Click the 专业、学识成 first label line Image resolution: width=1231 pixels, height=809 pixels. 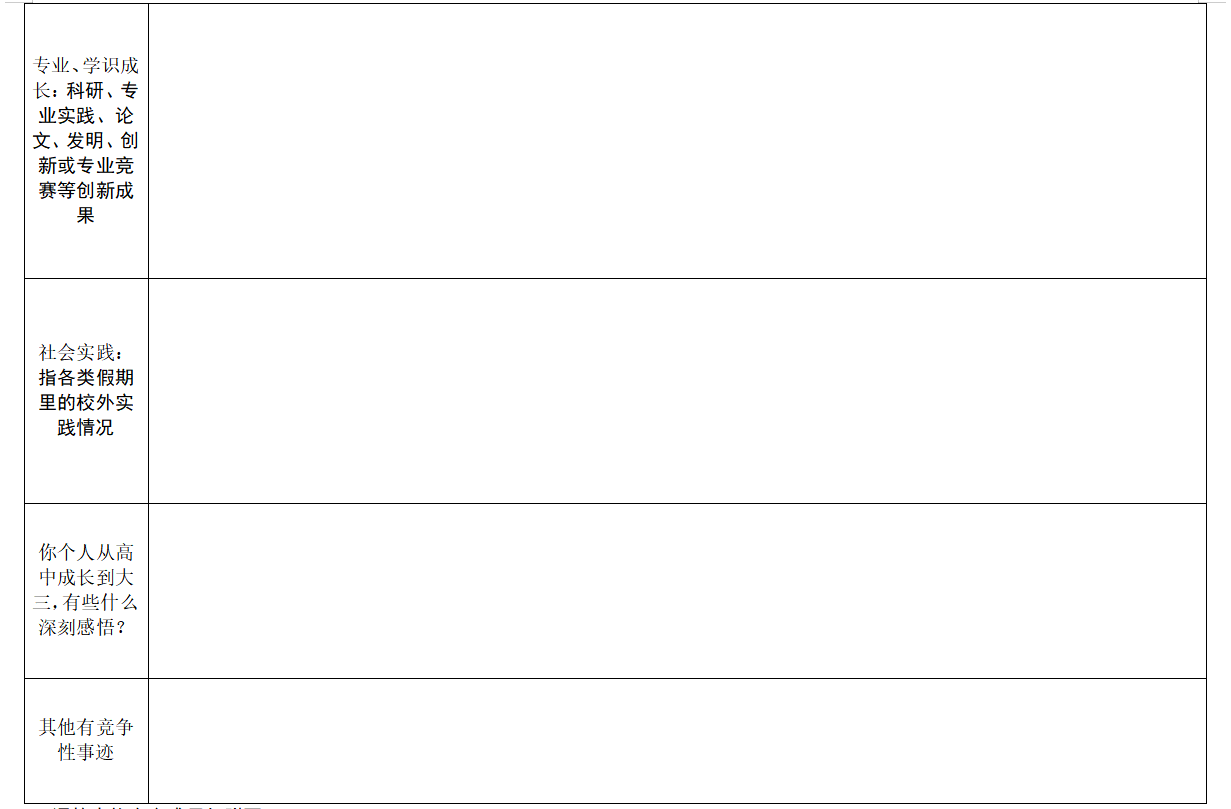coord(86,66)
